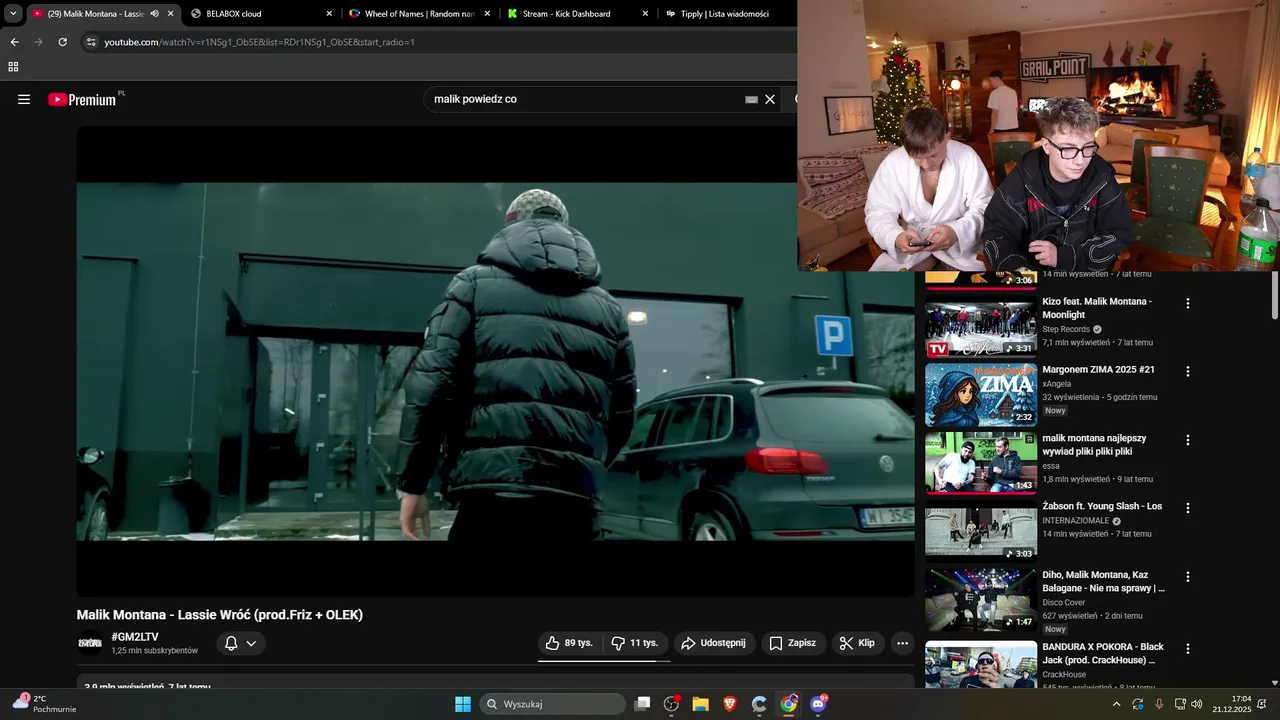Open the Margonem ZIMA 2025 thumbnail

[981, 395]
